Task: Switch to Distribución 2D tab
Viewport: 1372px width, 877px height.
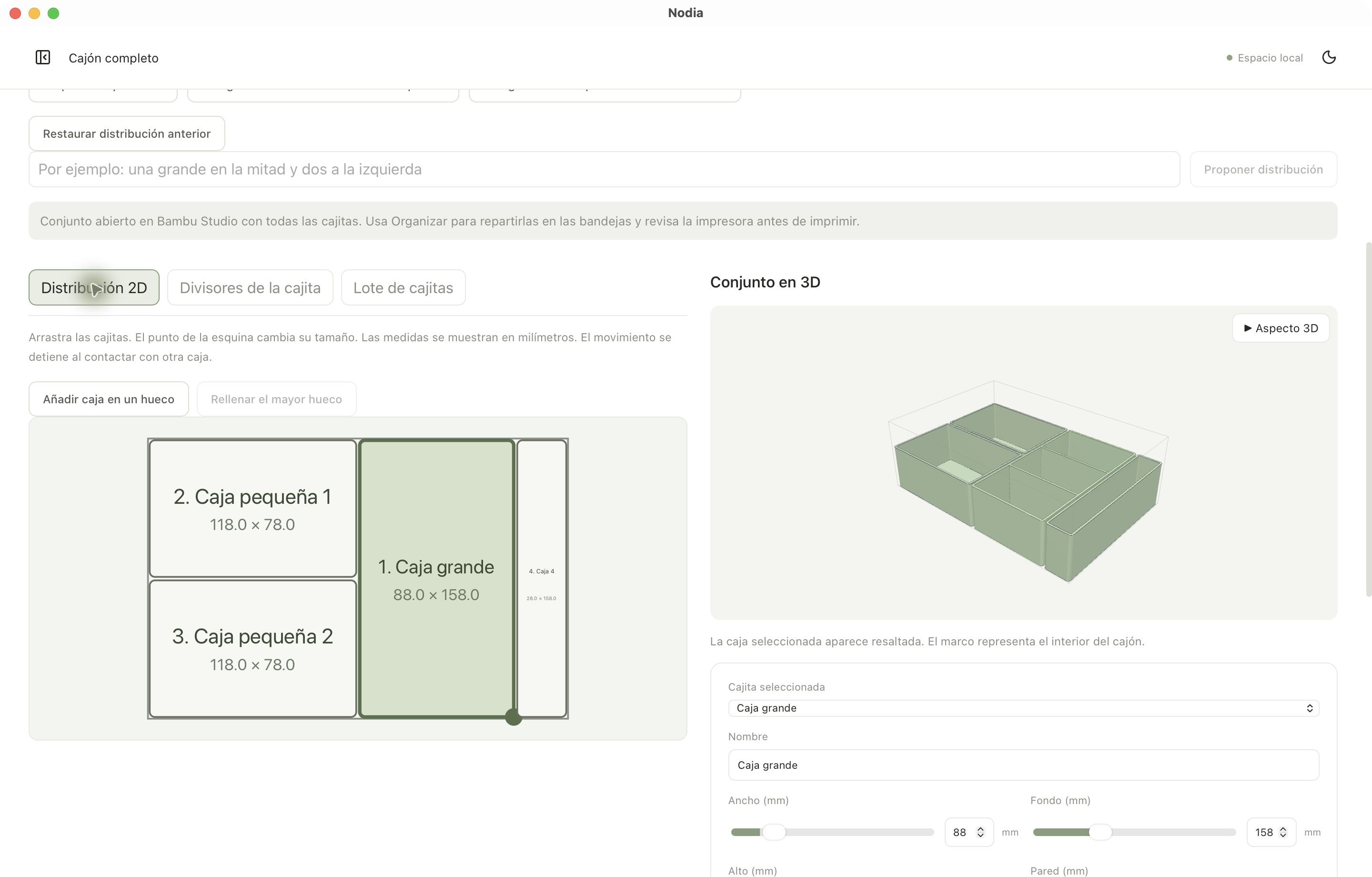Action: coord(94,287)
